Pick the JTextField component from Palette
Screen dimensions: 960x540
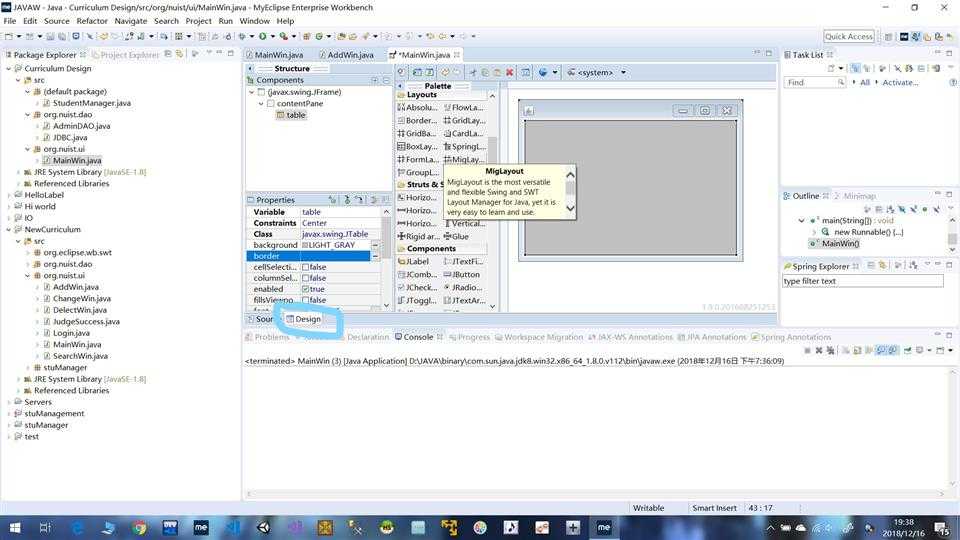463,261
